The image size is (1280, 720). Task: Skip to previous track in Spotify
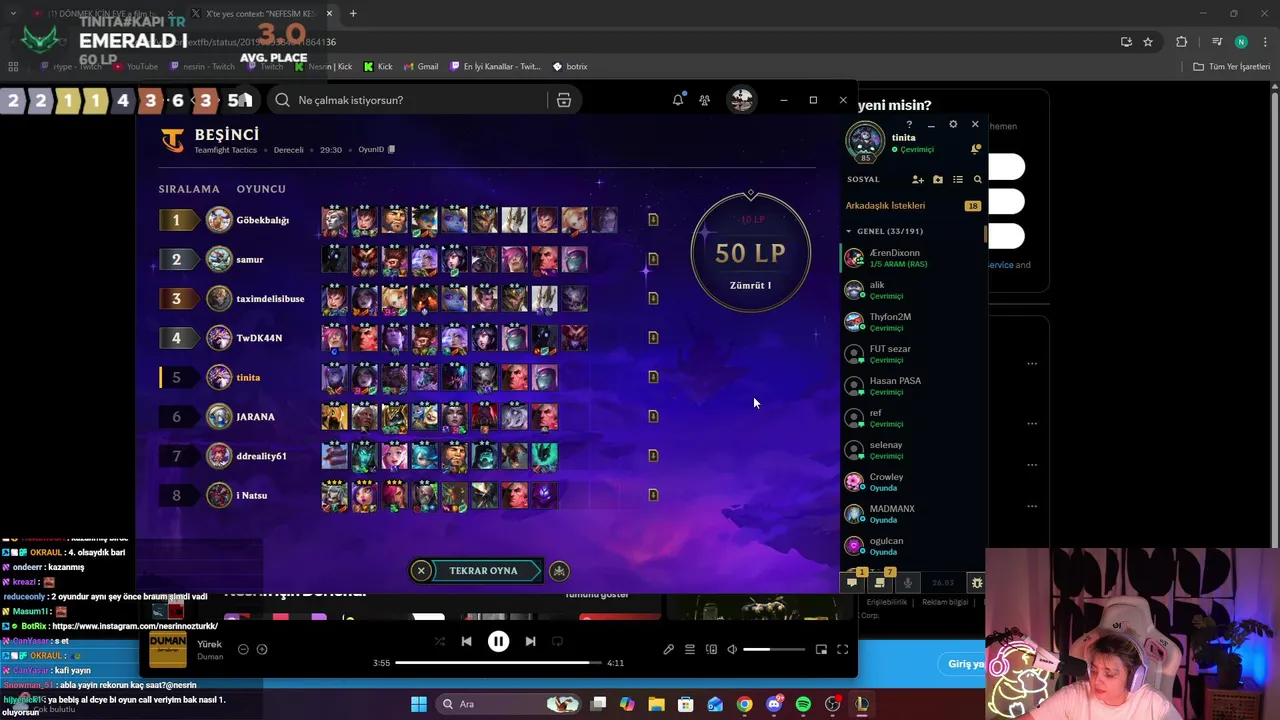click(466, 642)
